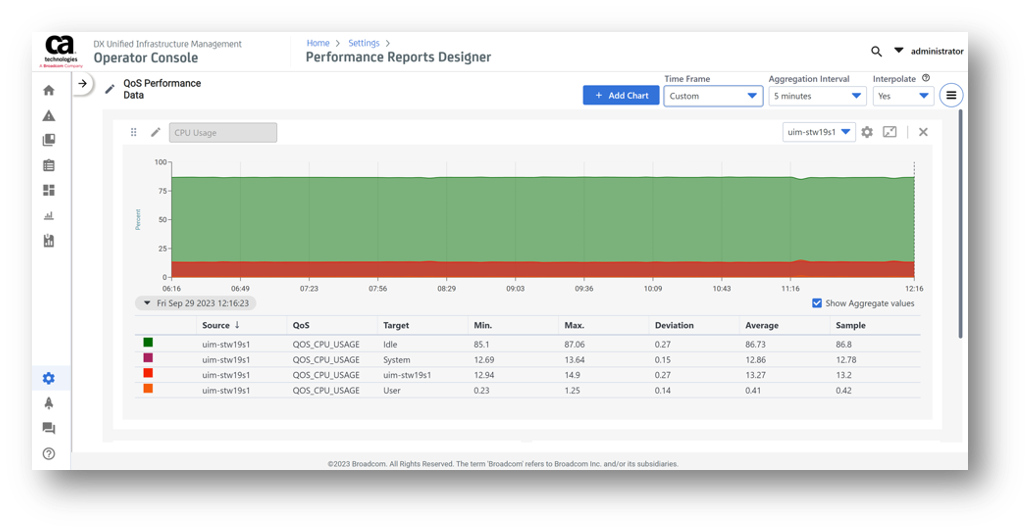Open chart settings gear icon
The height and width of the screenshot is (532, 1030).
(867, 132)
